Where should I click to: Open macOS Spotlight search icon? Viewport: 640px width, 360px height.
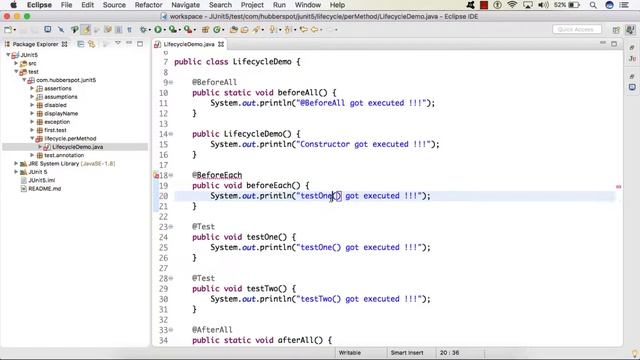pos(593,5)
